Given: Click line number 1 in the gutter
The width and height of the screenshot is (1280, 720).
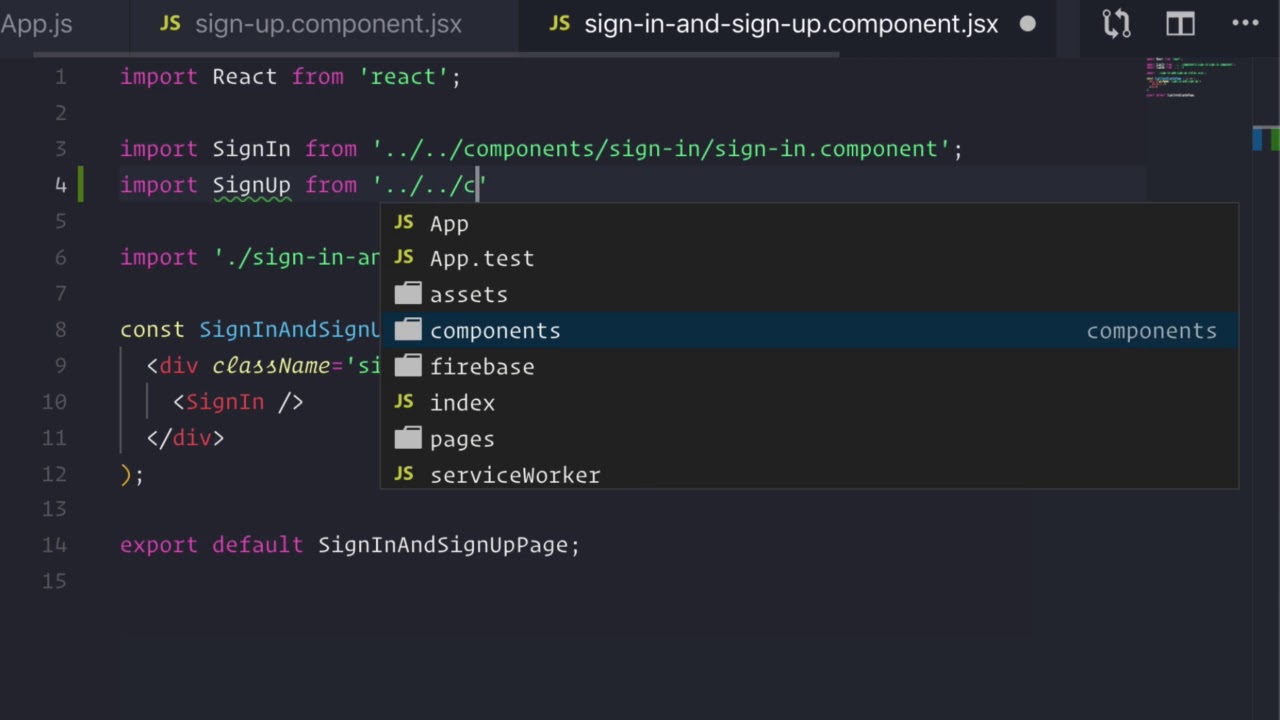Looking at the screenshot, I should coord(61,77).
